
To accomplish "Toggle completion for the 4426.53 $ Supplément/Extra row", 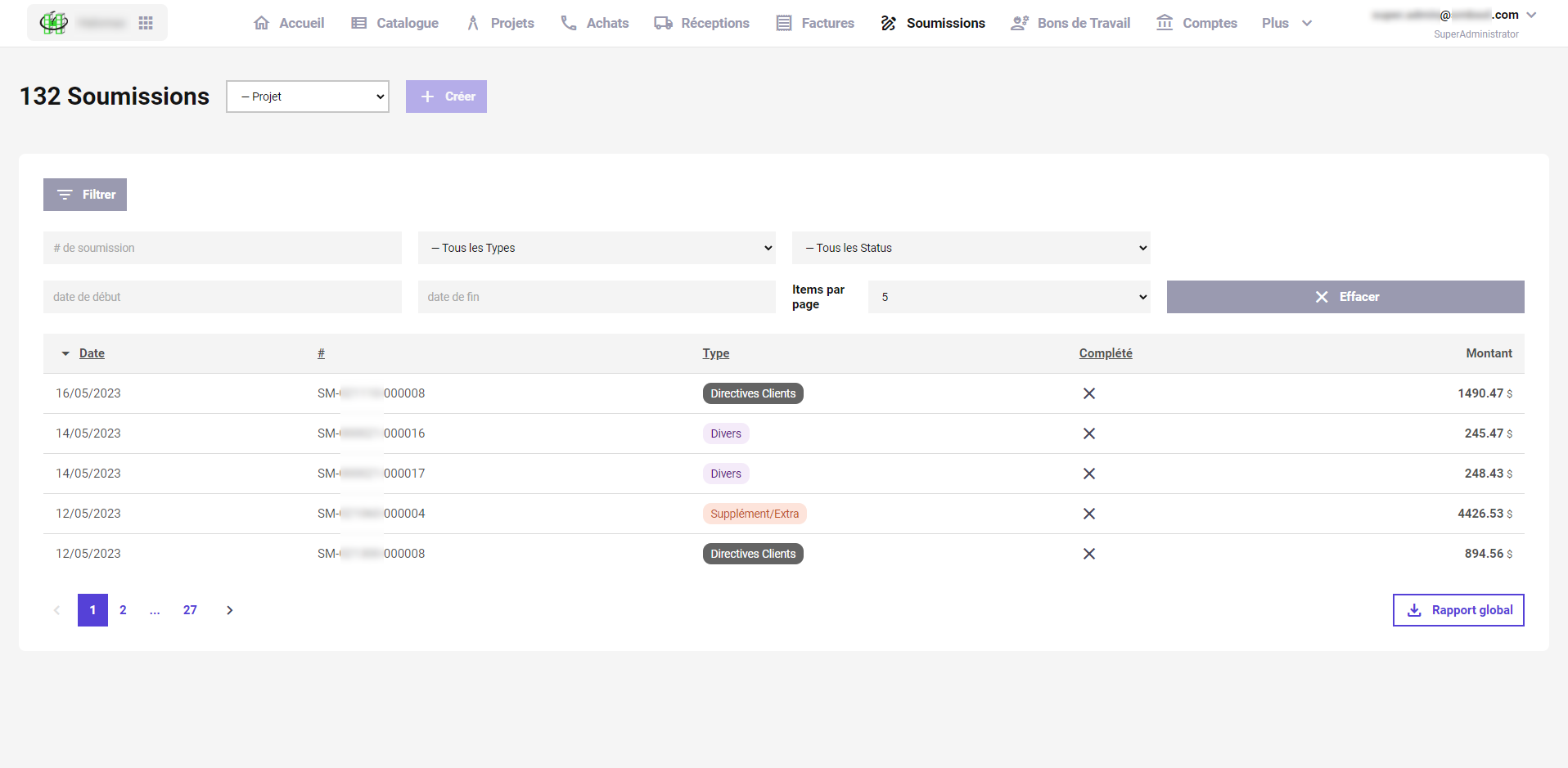I will point(1088,514).
